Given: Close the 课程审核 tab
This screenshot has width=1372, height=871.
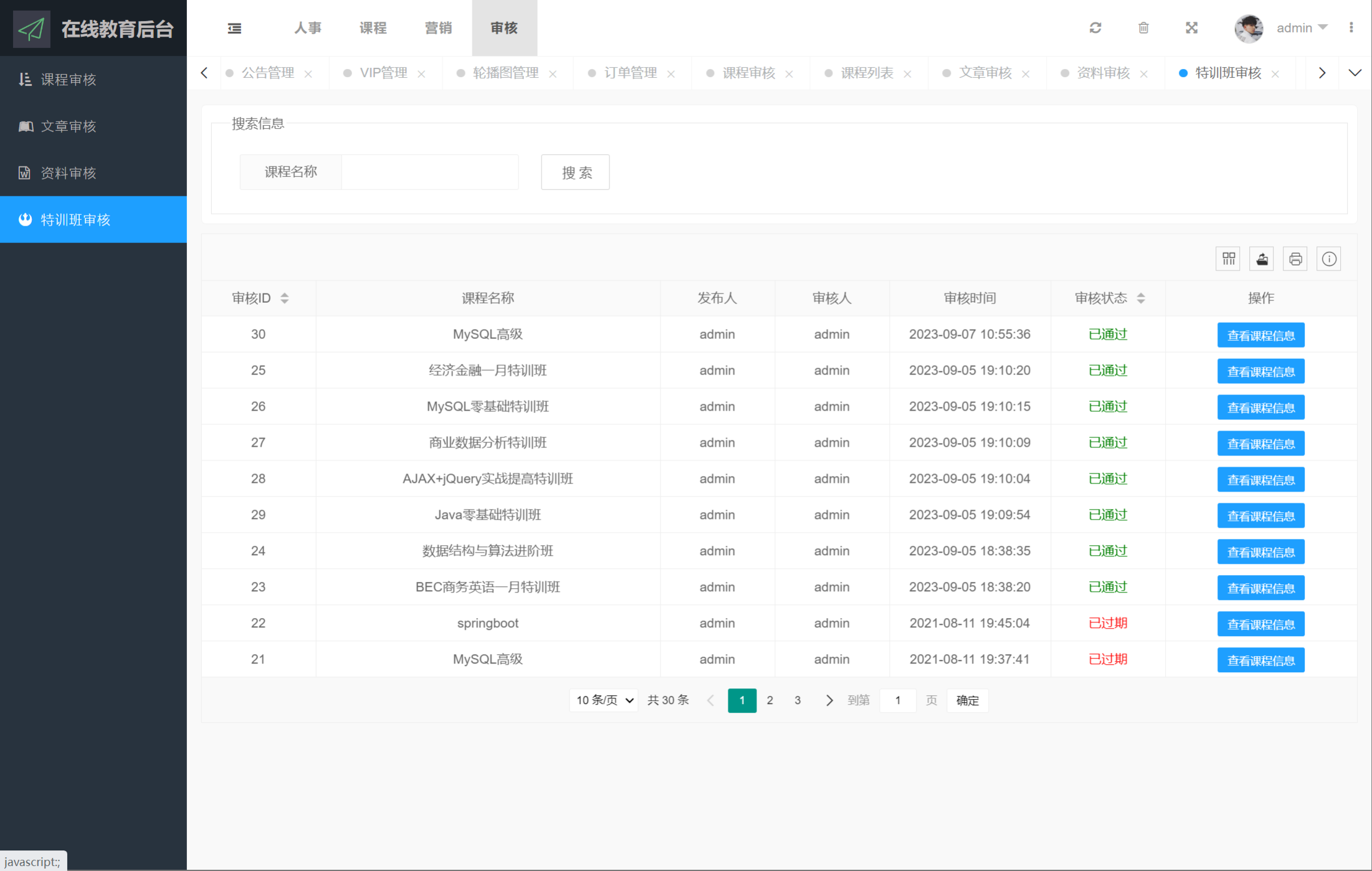Looking at the screenshot, I should tap(789, 74).
